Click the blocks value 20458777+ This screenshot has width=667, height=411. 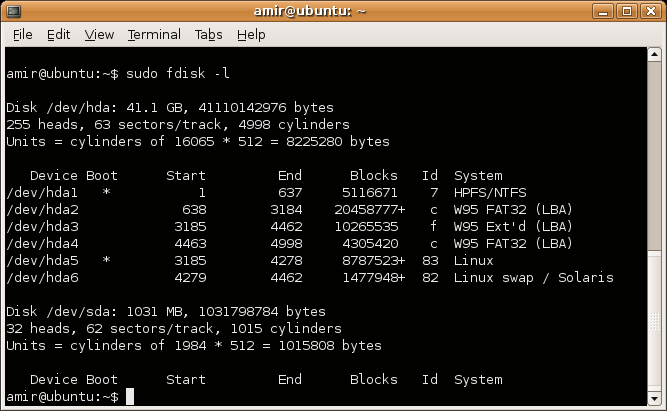(x=370, y=209)
